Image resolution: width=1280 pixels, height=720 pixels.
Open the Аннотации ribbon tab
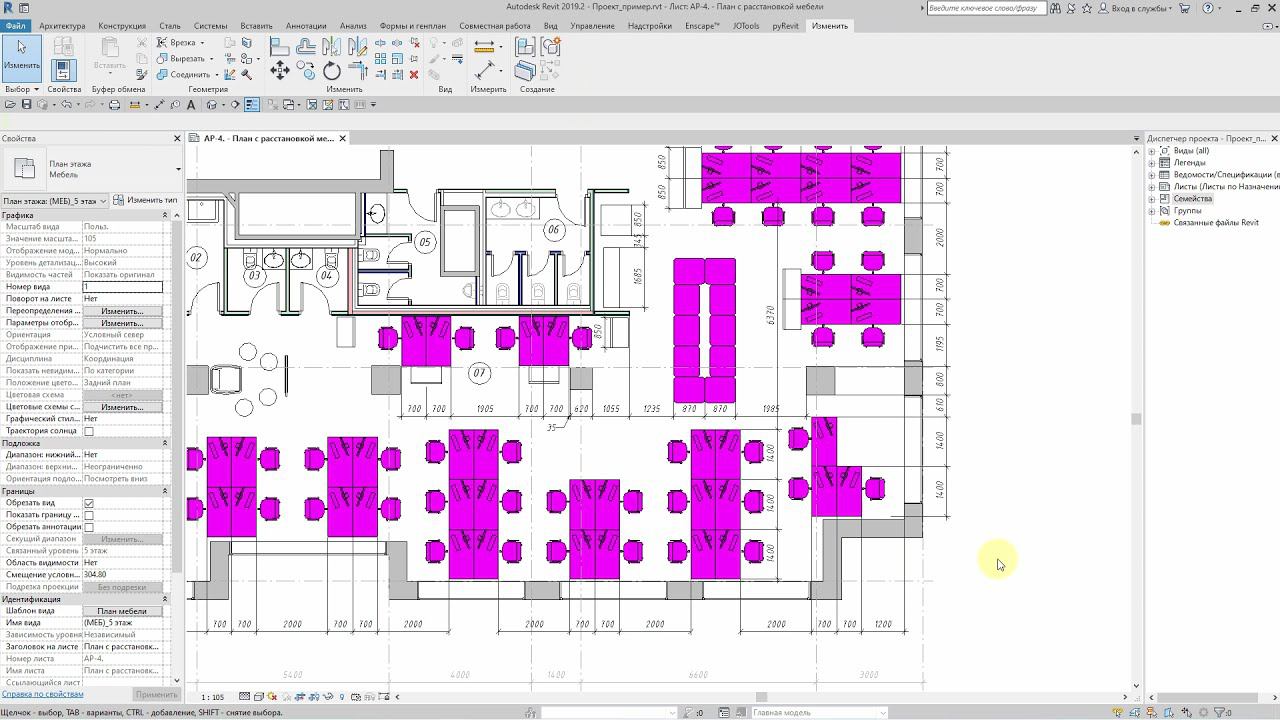pos(305,26)
